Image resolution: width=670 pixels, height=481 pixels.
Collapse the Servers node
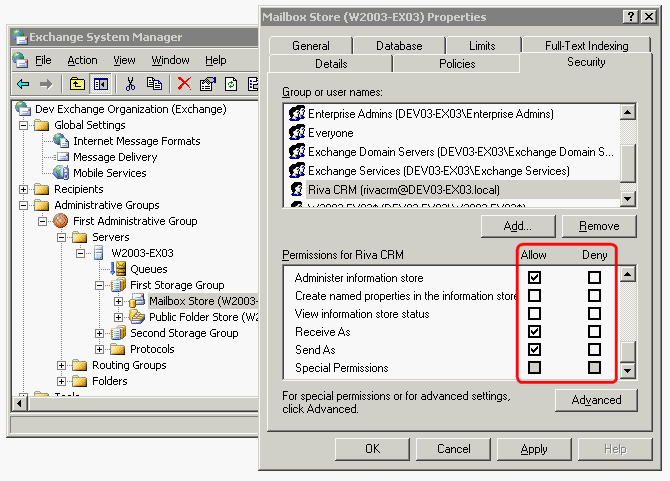[x=62, y=237]
